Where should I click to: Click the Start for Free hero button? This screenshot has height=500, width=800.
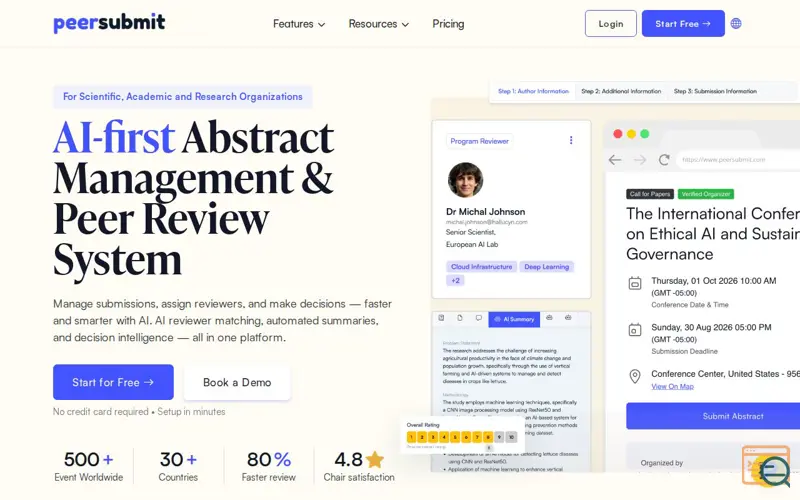click(113, 382)
